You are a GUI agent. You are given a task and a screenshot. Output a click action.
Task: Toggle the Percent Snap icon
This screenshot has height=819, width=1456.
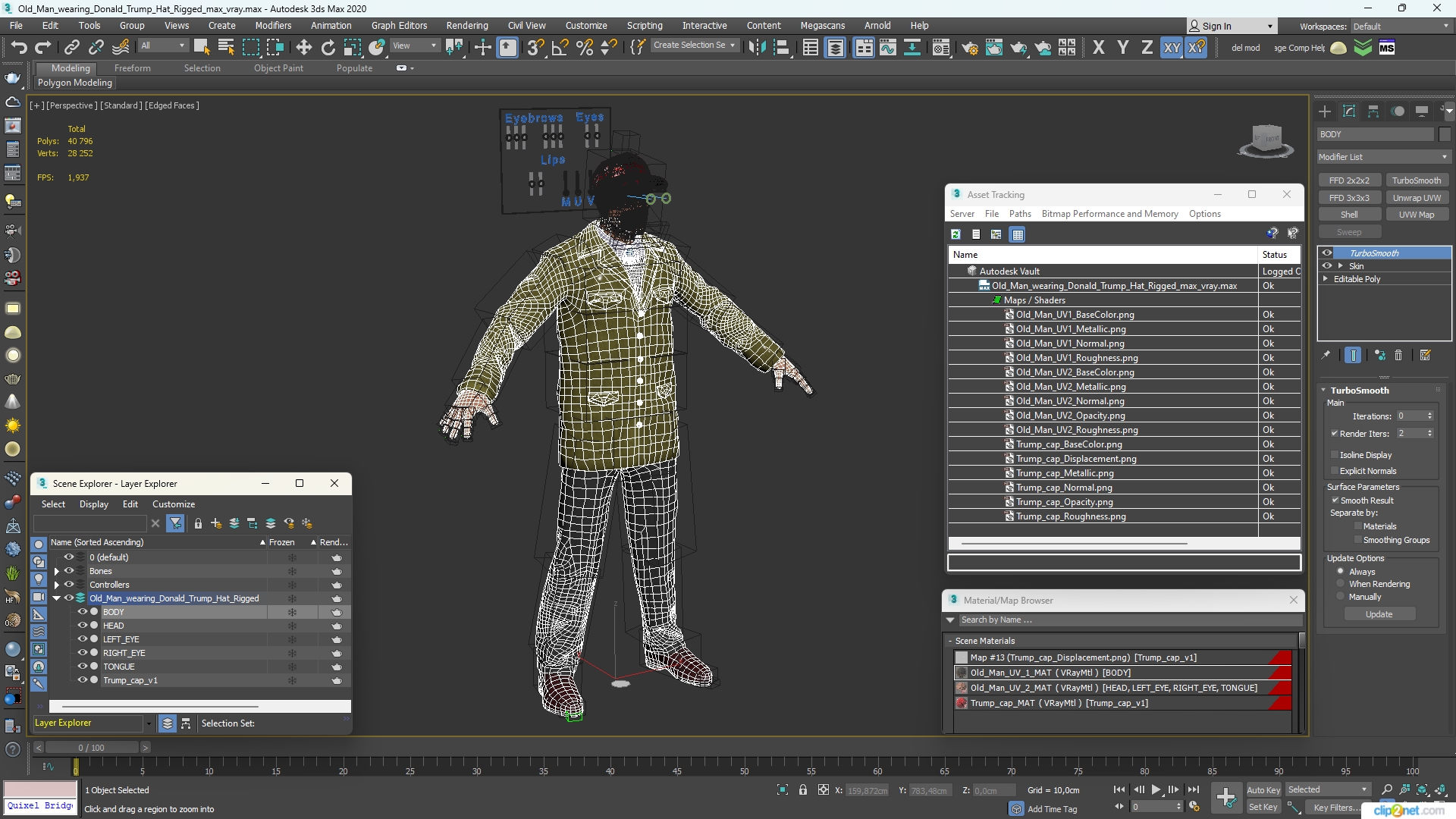click(x=585, y=47)
